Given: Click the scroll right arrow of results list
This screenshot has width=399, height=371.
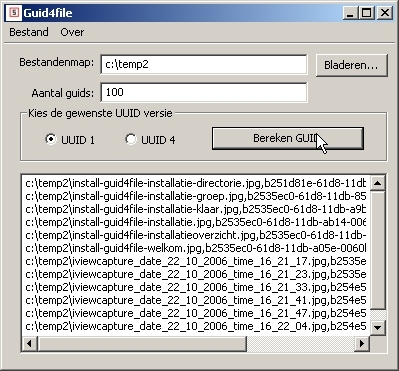Looking at the screenshot, I should point(362,343).
